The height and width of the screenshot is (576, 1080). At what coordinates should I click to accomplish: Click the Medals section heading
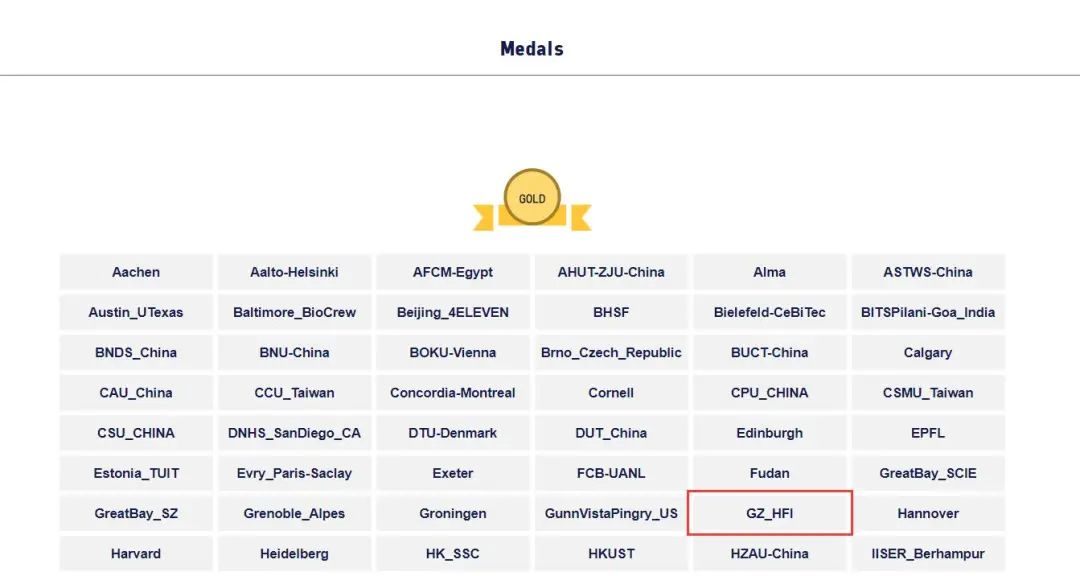click(x=532, y=49)
